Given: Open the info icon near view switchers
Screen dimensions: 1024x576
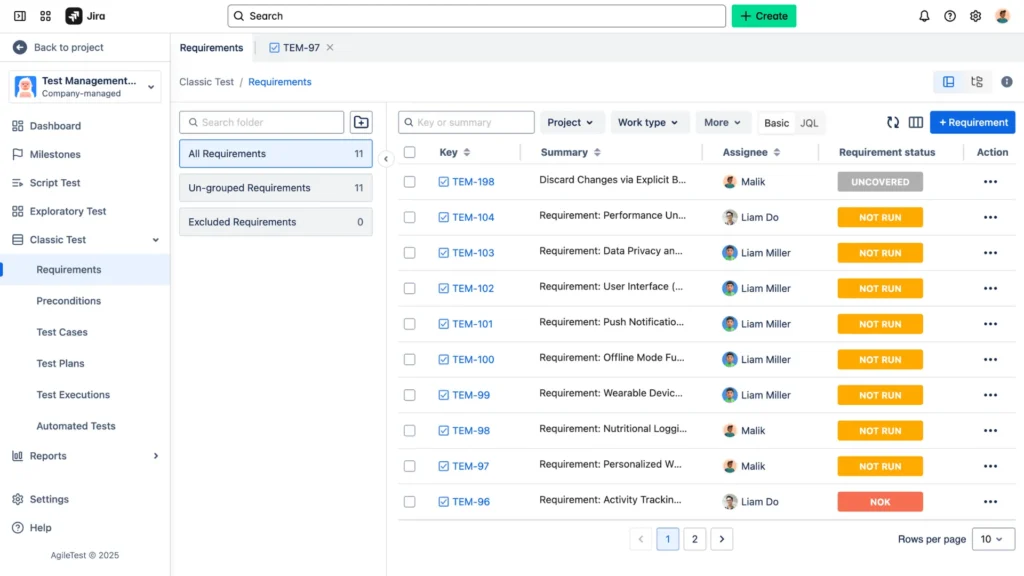Looking at the screenshot, I should click(x=1006, y=82).
